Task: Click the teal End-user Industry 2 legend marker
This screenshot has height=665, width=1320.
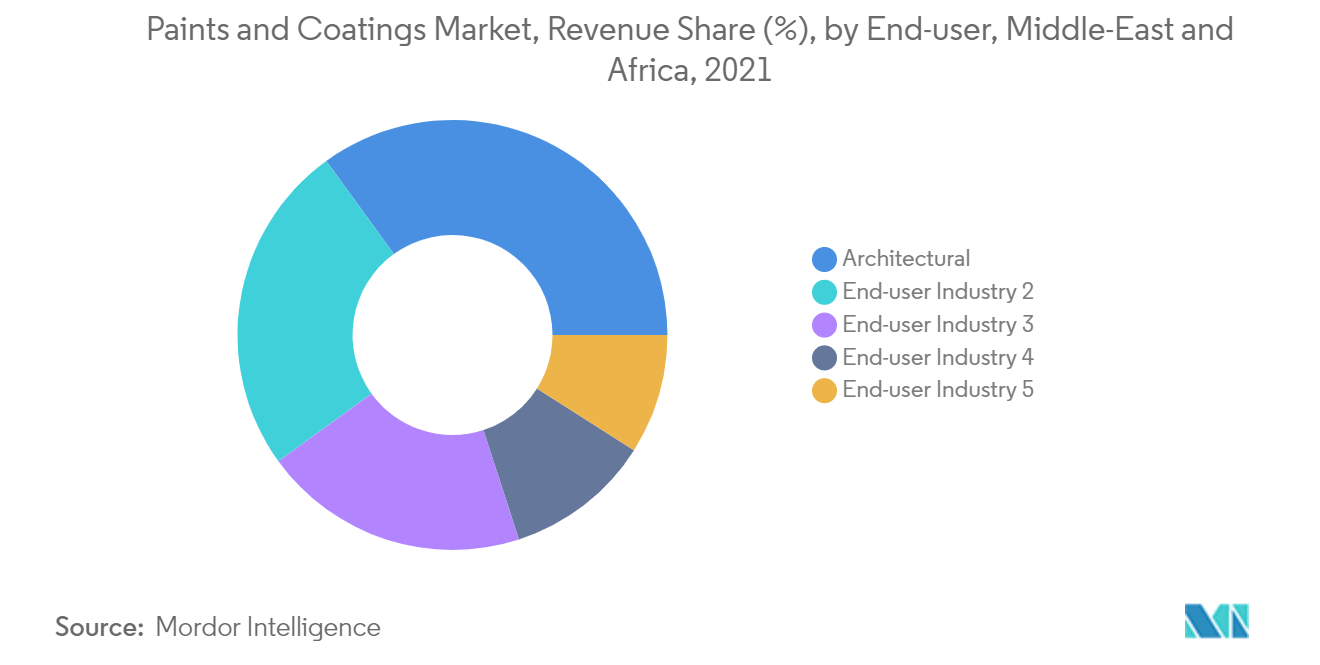Action: pyautogui.click(x=822, y=291)
